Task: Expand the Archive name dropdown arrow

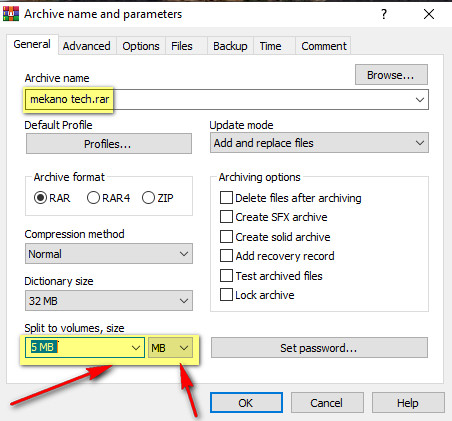Action: 420,99
